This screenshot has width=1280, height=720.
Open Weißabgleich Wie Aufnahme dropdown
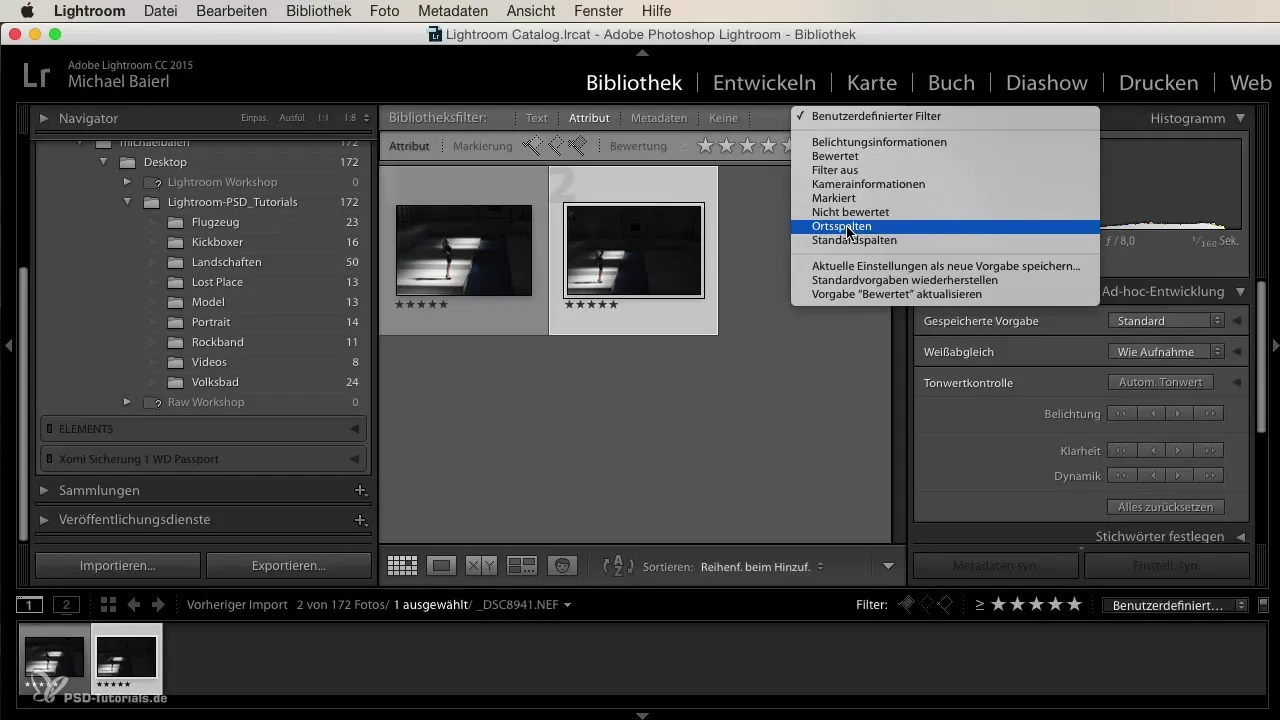pos(1166,352)
